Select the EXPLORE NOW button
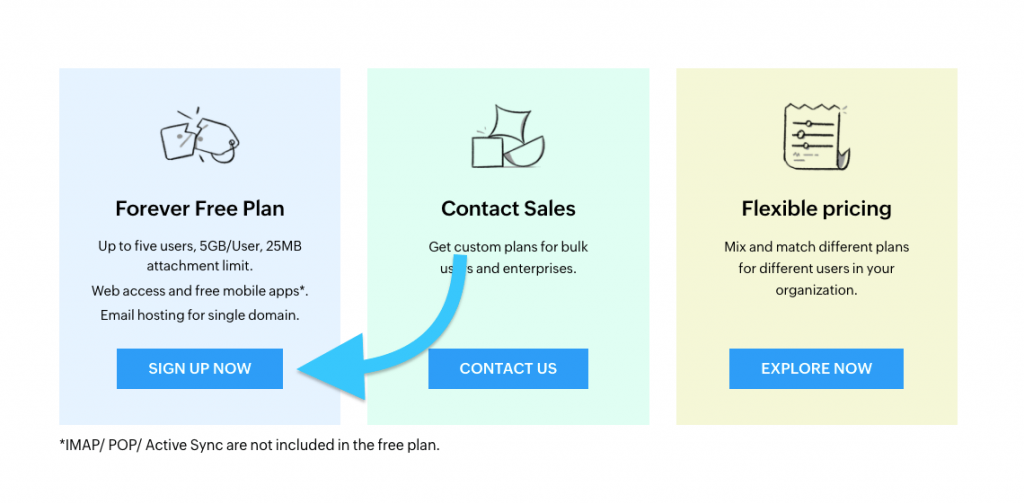The height and width of the screenshot is (504, 1024). [x=816, y=368]
